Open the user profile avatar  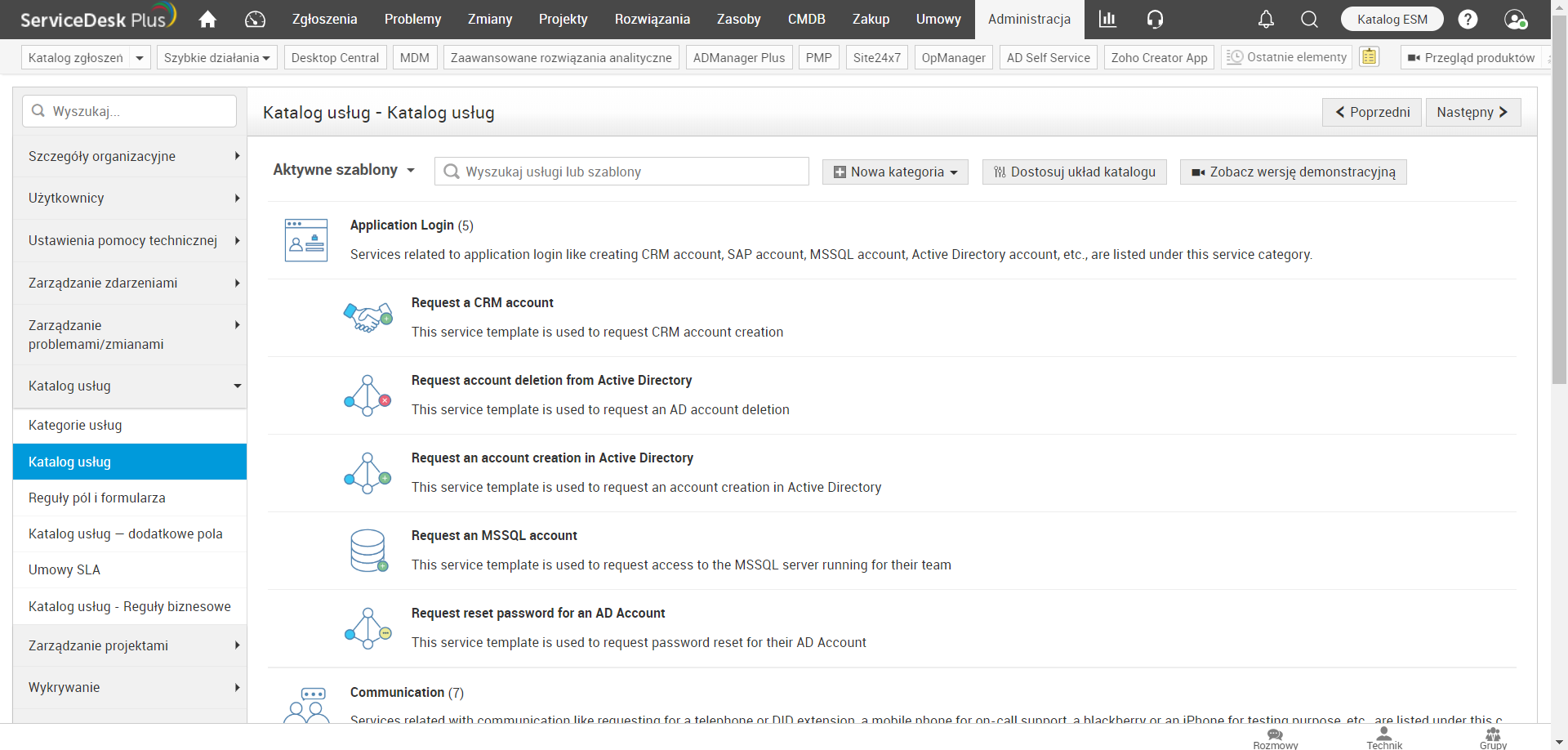point(1515,19)
